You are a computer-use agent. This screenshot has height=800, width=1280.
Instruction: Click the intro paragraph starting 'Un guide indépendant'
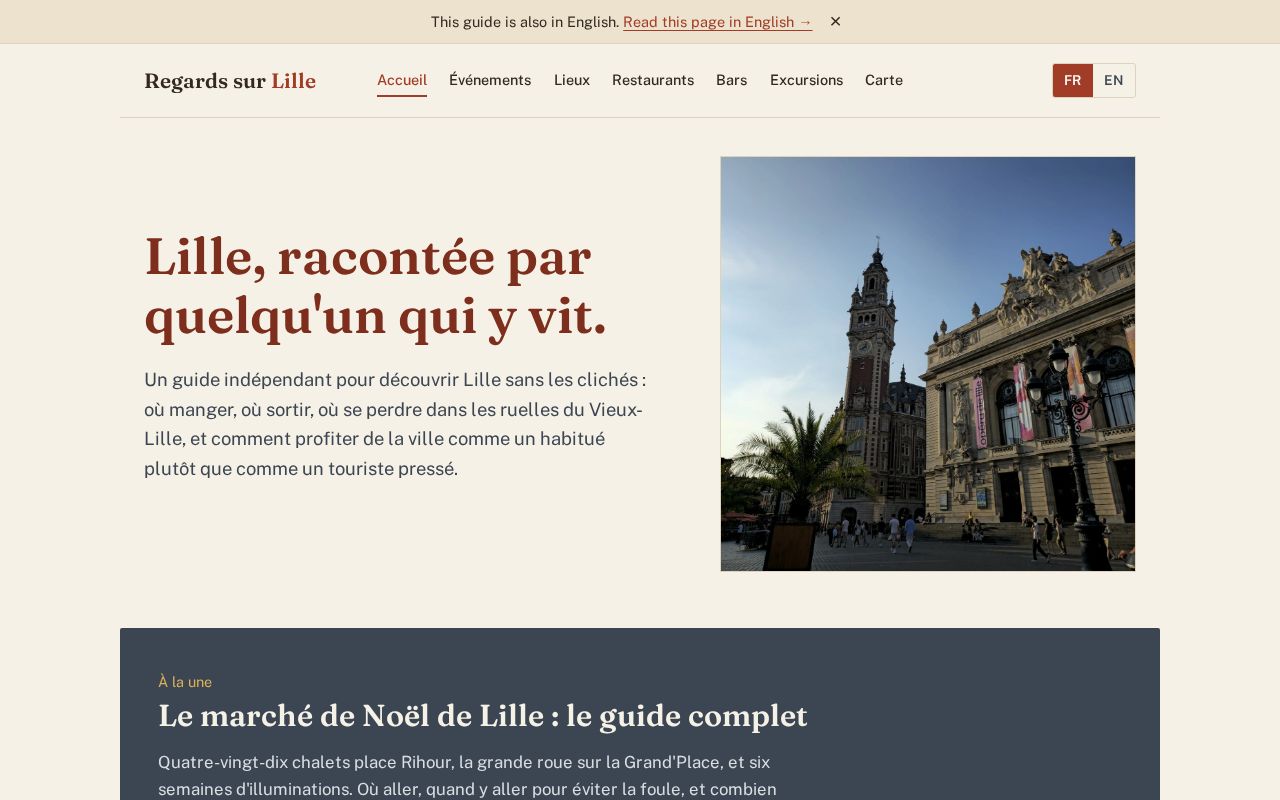396,424
